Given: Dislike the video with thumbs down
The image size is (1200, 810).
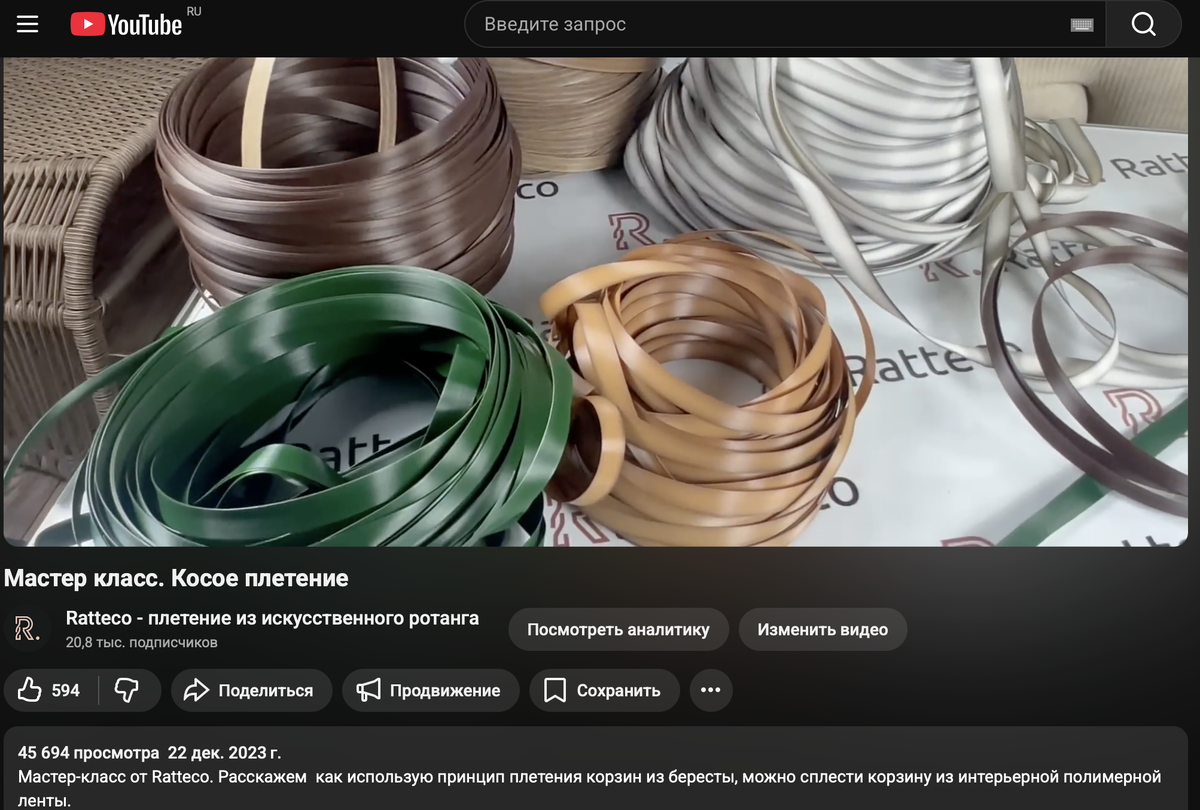Looking at the screenshot, I should click(x=126, y=690).
